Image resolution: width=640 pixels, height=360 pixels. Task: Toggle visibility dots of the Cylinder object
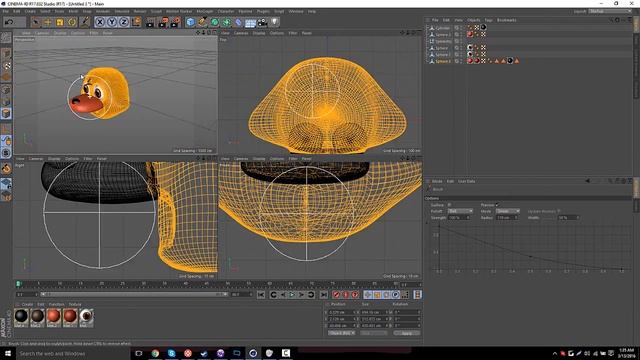coord(461,28)
